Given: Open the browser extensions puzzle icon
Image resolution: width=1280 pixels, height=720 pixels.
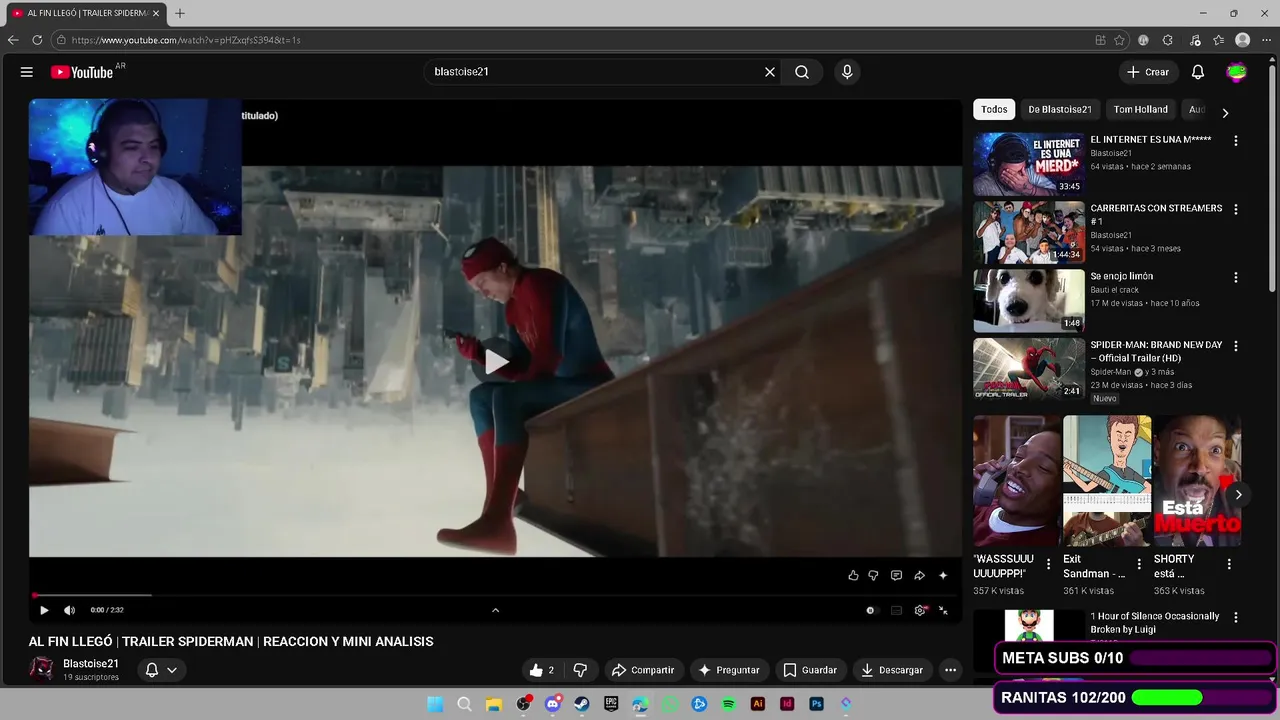Looking at the screenshot, I should (1168, 40).
